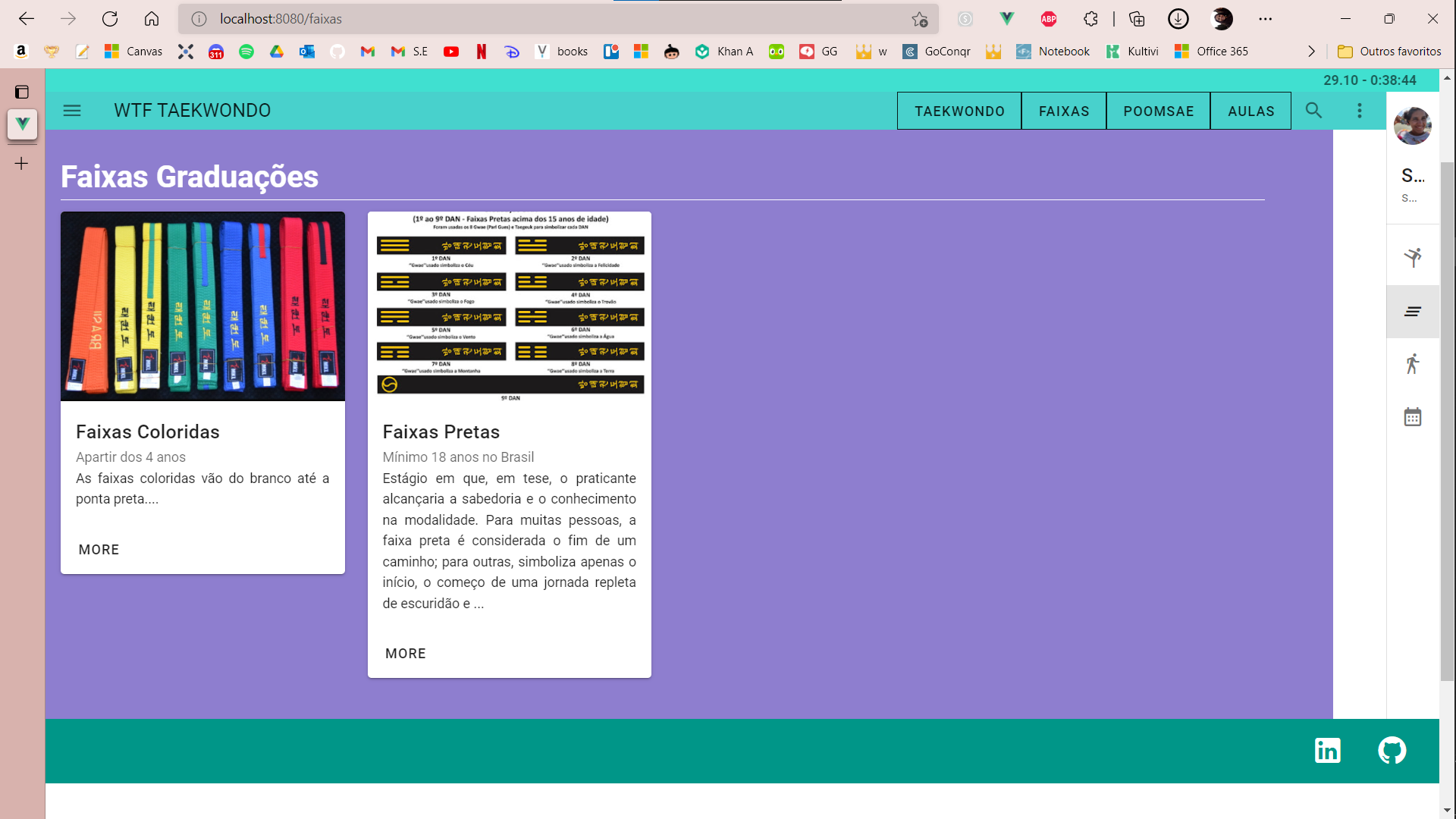
Task: Open the LinkedIn footer link
Action: 1327,751
